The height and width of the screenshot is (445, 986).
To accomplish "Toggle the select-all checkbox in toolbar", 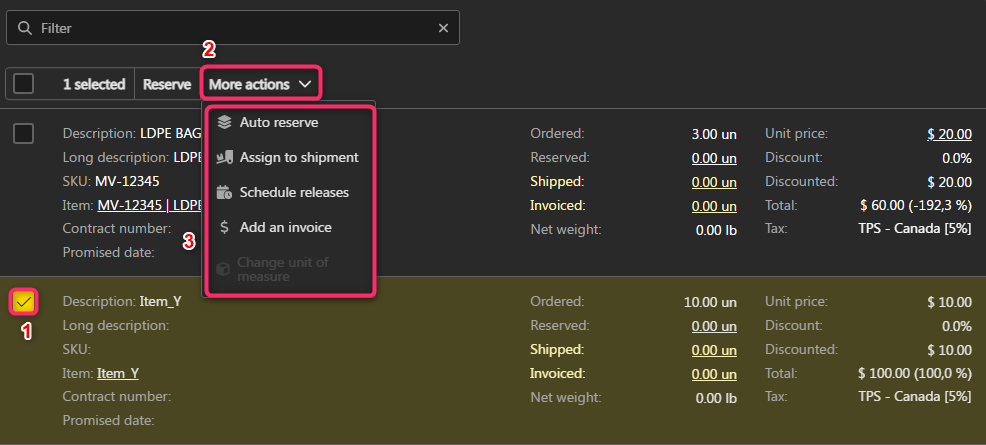I will pos(24,84).
